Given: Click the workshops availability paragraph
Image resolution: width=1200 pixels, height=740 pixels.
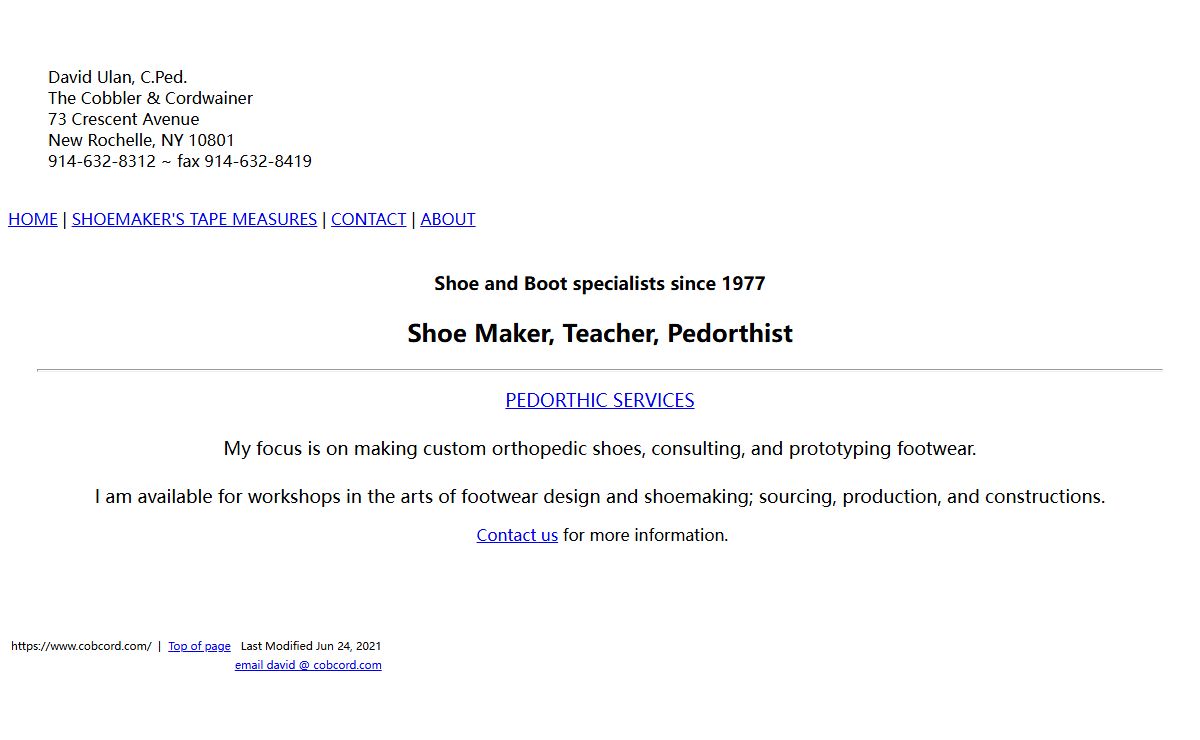Looking at the screenshot, I should tap(600, 496).
